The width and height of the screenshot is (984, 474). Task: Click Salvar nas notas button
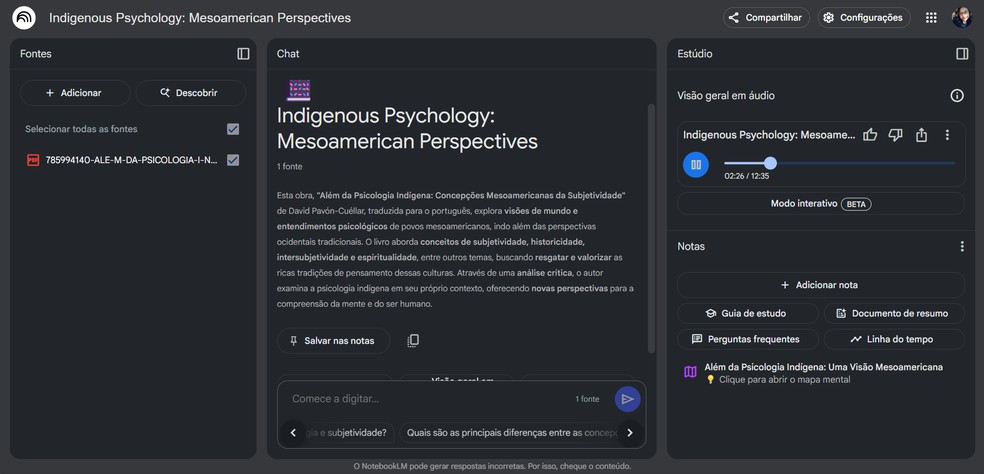tap(333, 341)
